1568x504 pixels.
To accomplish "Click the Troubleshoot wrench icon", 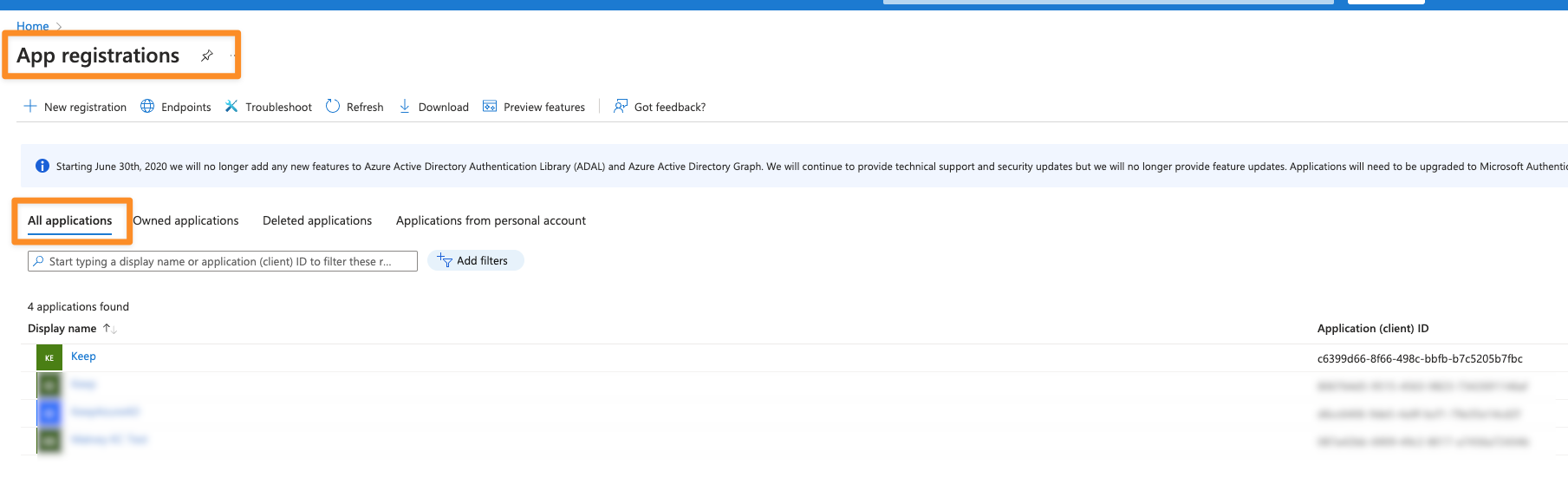I will point(231,106).
